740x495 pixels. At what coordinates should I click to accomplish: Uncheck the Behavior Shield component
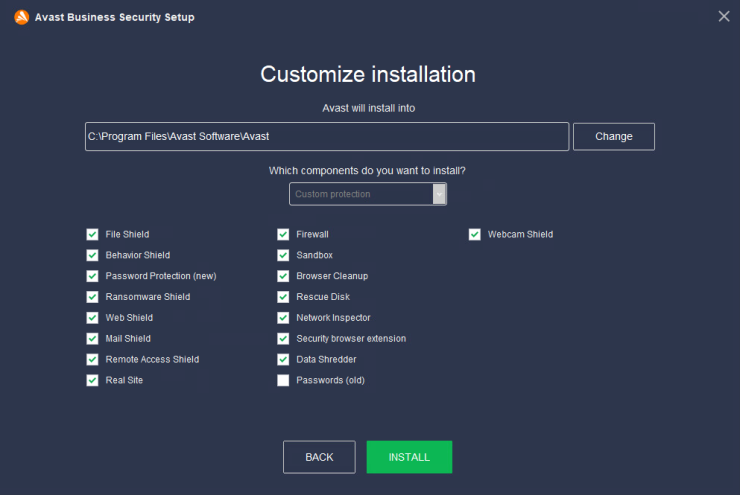click(x=92, y=255)
